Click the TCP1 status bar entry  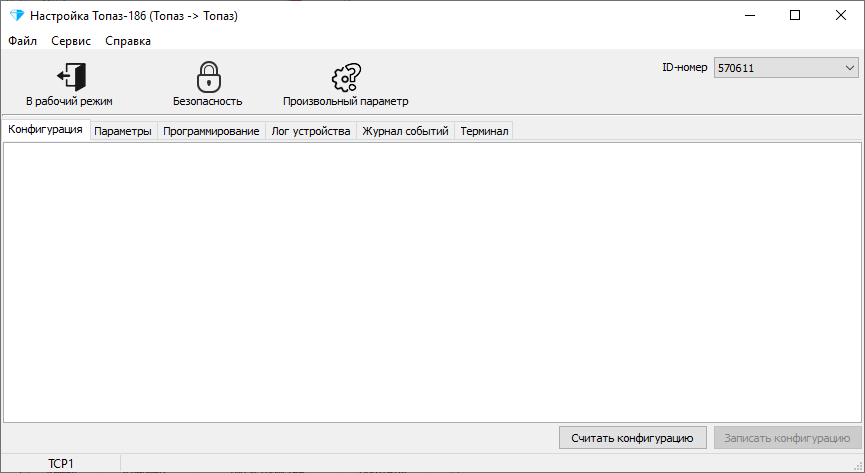tap(61, 464)
